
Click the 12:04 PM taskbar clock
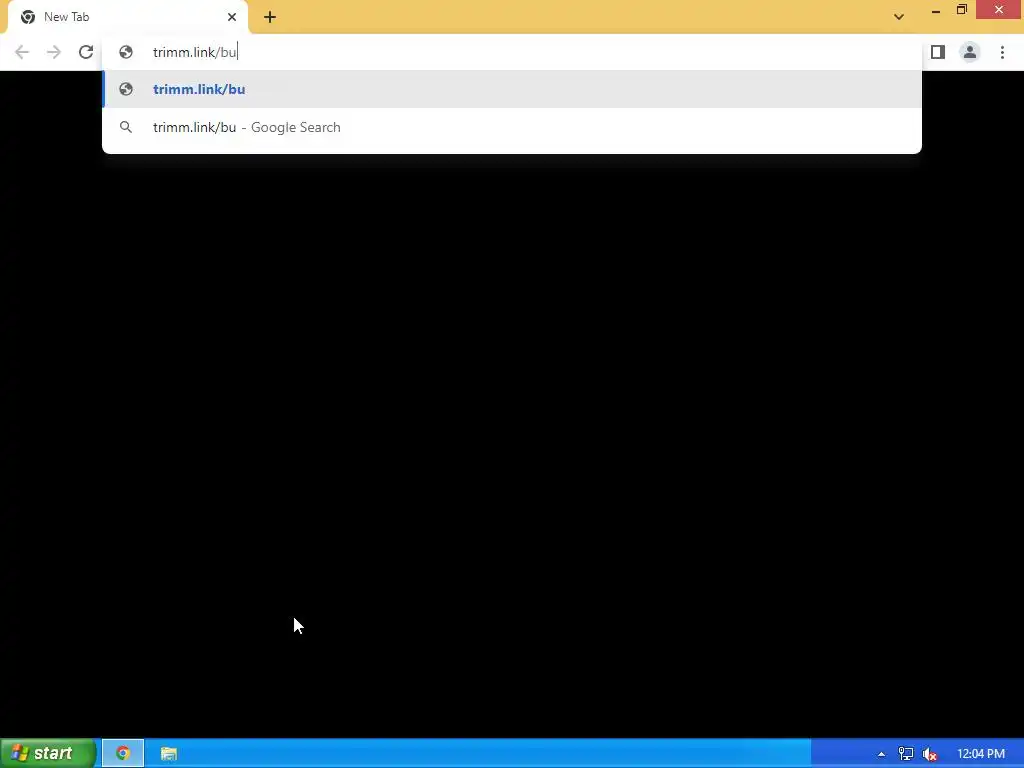coord(981,754)
